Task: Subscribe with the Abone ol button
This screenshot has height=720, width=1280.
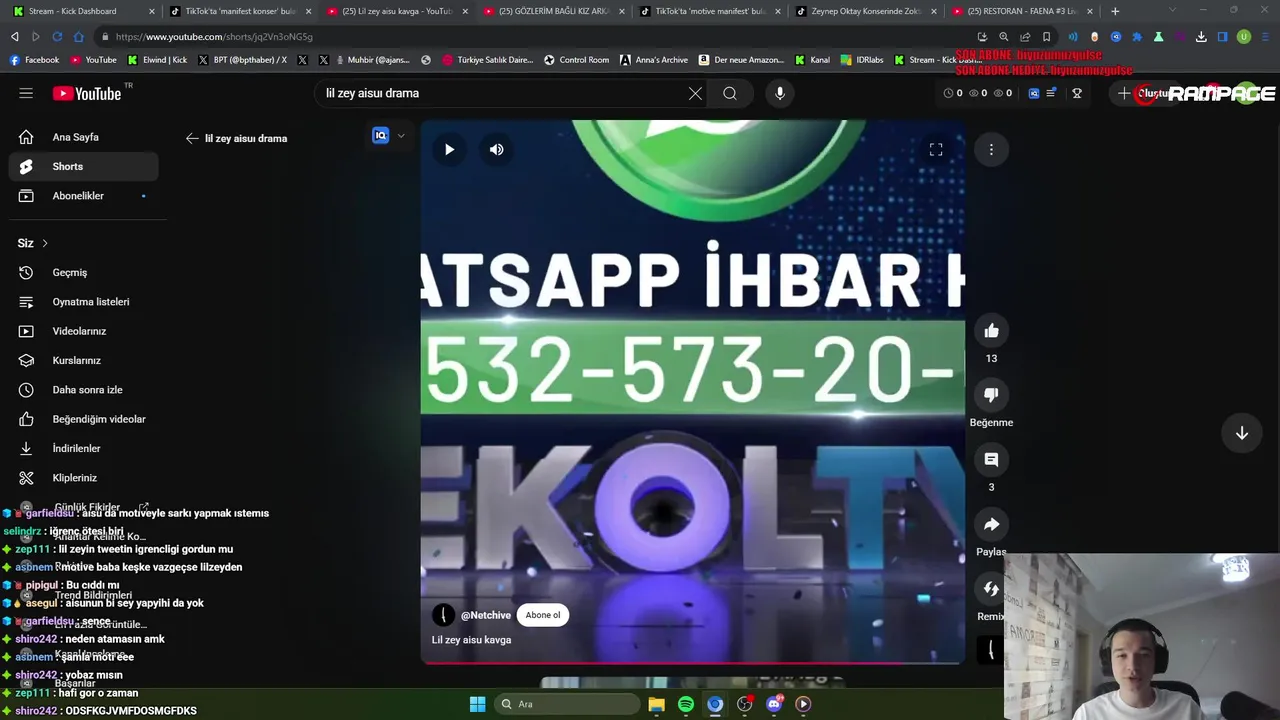Action: pos(543,615)
